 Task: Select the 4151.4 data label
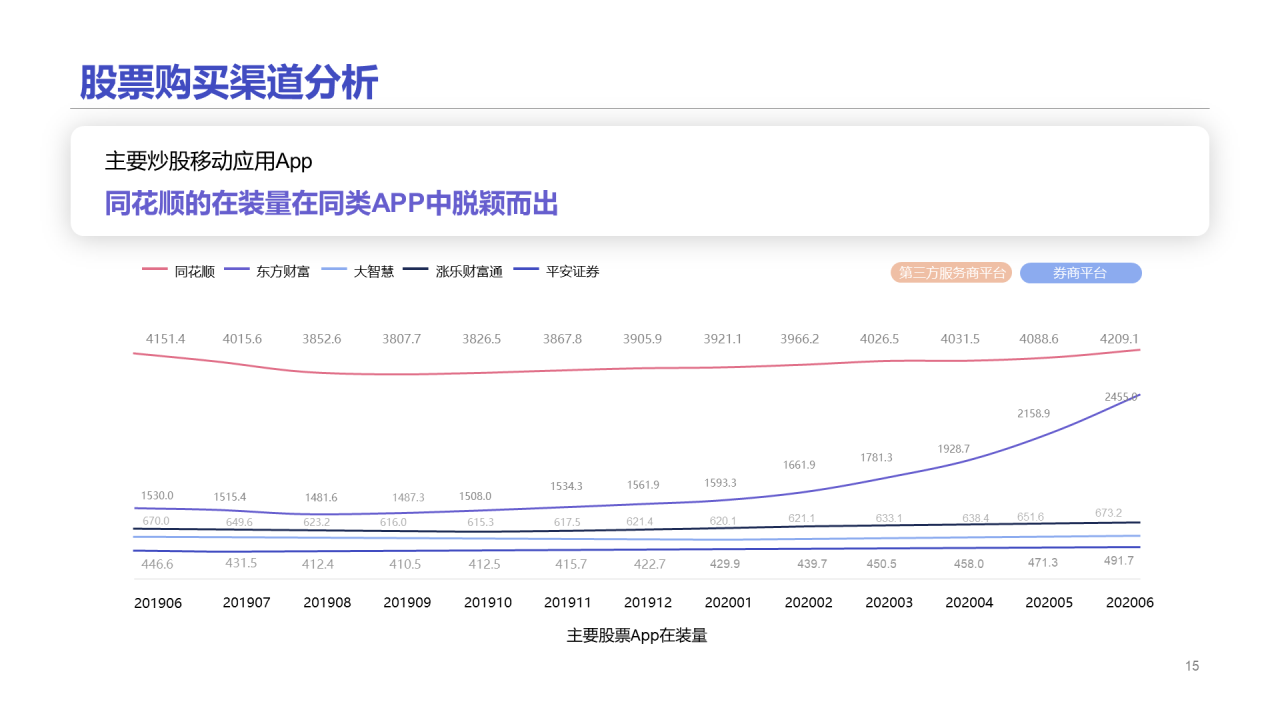point(165,339)
